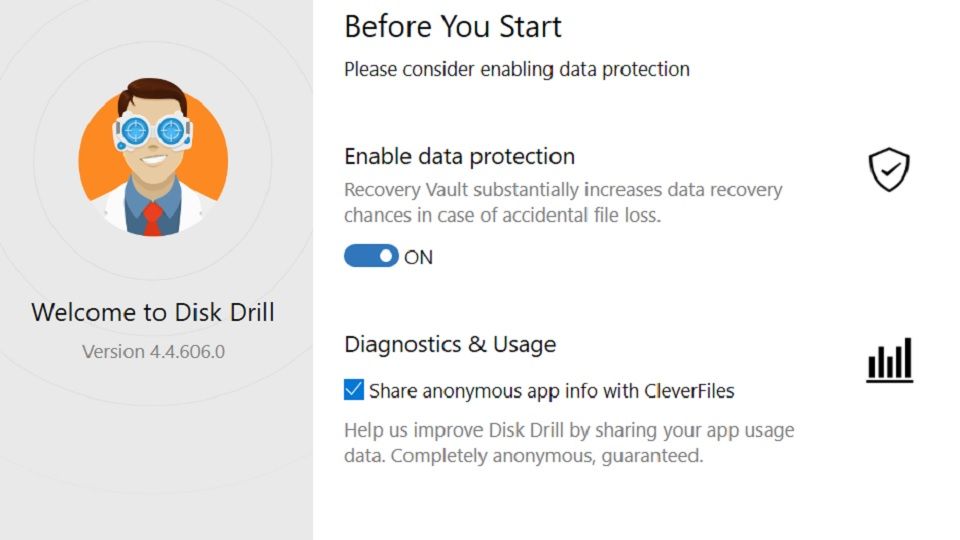Click the shield checkmark data protection icon
Image resolution: width=960 pixels, height=540 pixels.
[x=888, y=170]
